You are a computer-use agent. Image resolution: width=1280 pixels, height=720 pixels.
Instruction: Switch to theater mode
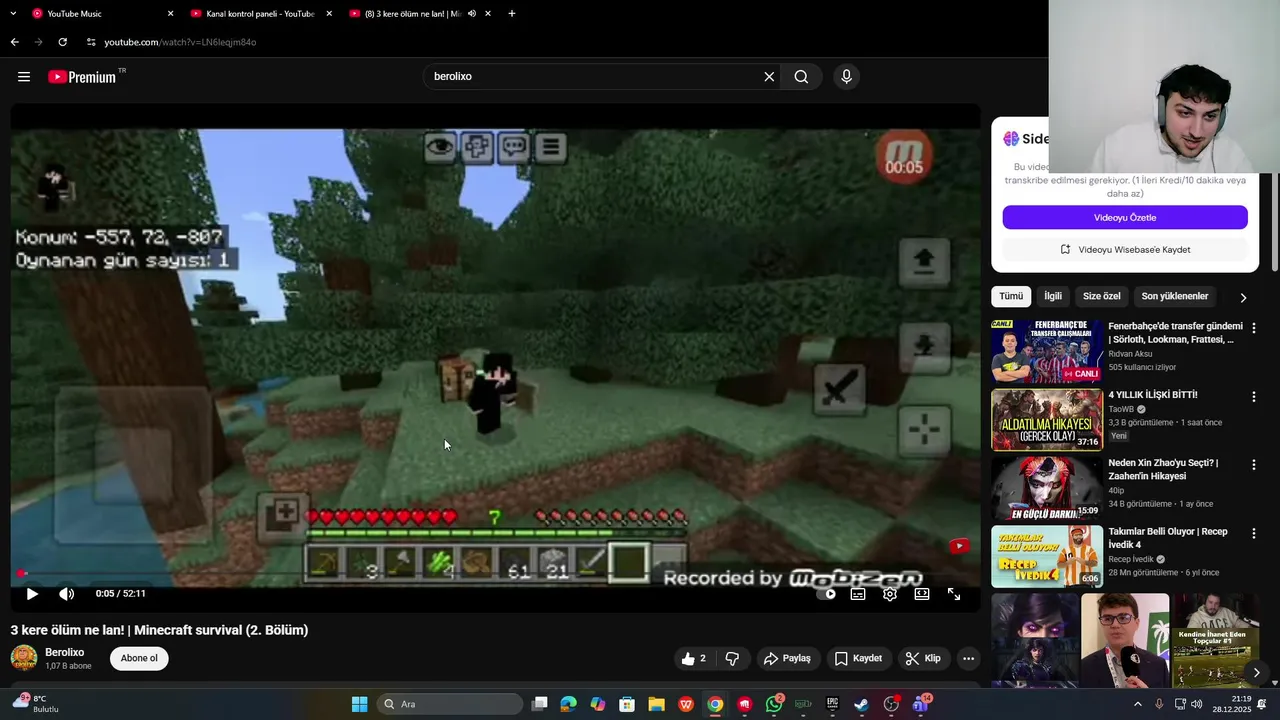coord(922,594)
